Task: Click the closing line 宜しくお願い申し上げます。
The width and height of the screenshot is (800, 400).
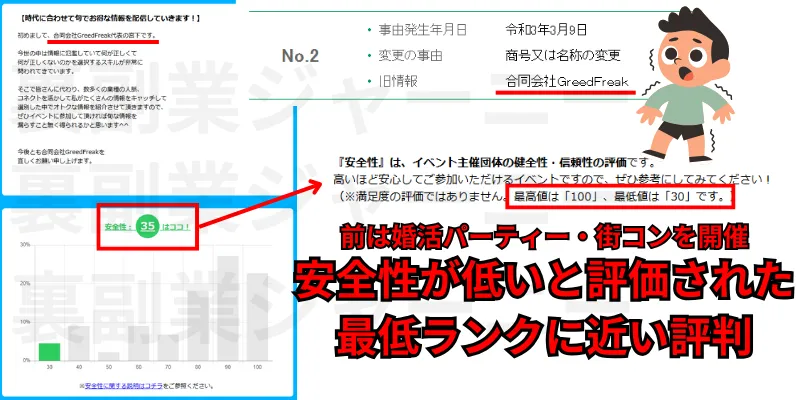Action: (x=55, y=161)
